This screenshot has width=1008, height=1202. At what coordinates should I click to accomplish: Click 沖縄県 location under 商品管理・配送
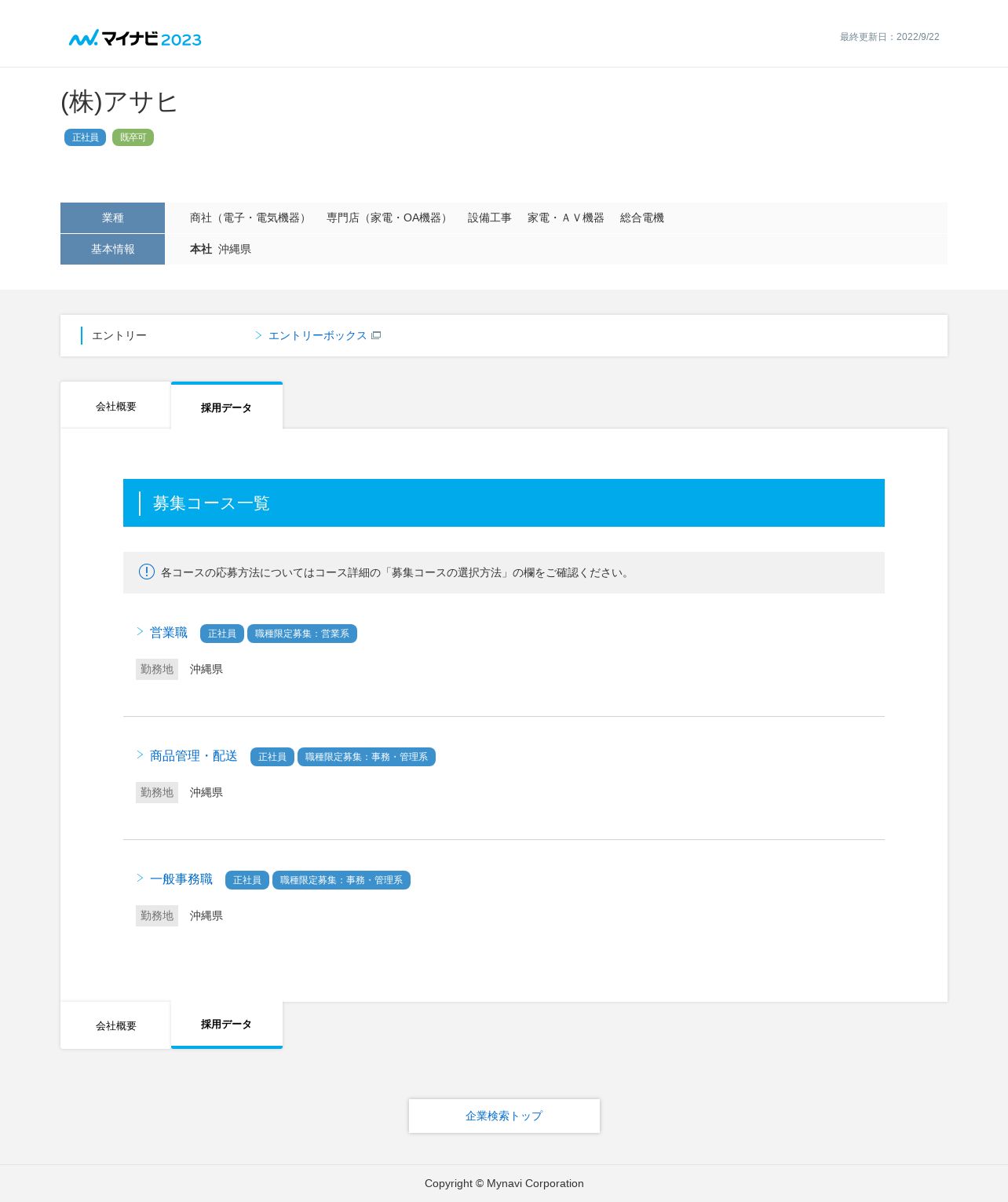click(206, 792)
